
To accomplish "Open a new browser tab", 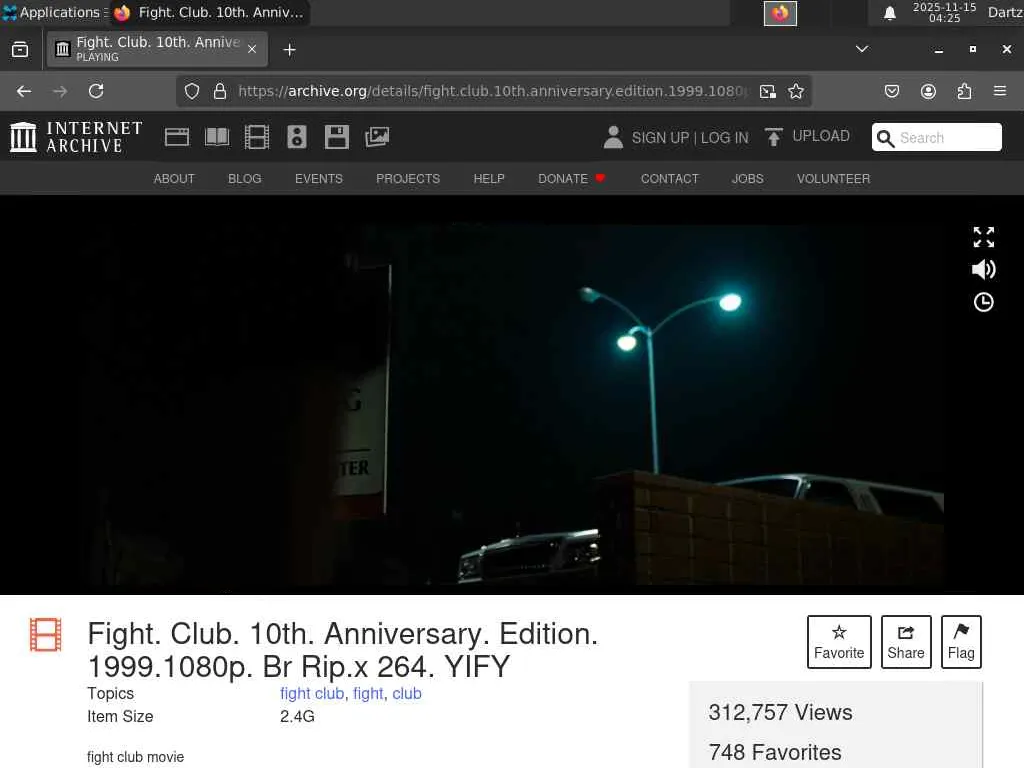I will [289, 50].
